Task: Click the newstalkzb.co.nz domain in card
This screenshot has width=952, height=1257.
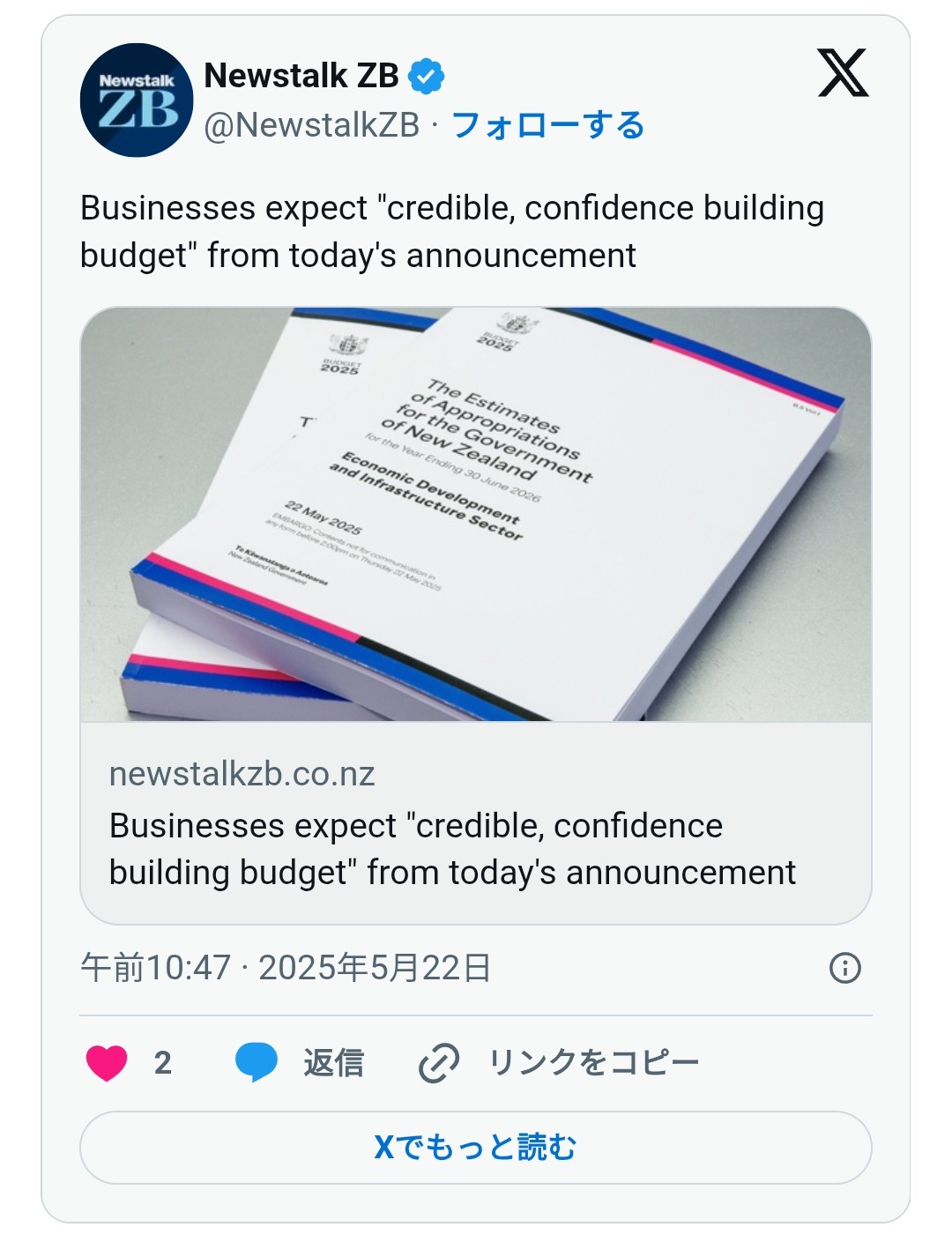Action: coord(242,774)
